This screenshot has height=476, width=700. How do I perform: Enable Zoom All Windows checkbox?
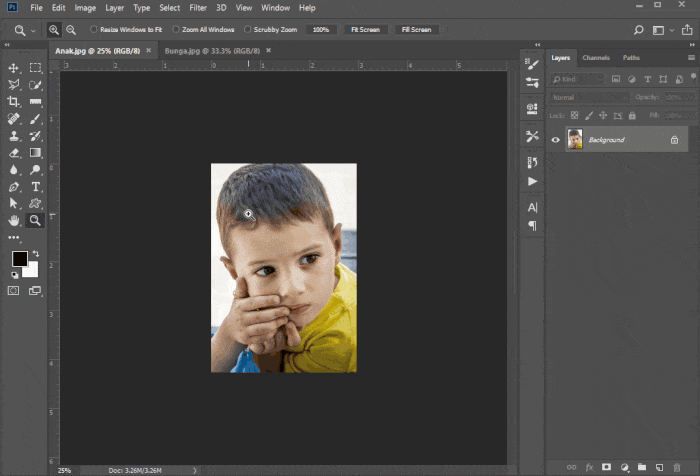[x=176, y=29]
